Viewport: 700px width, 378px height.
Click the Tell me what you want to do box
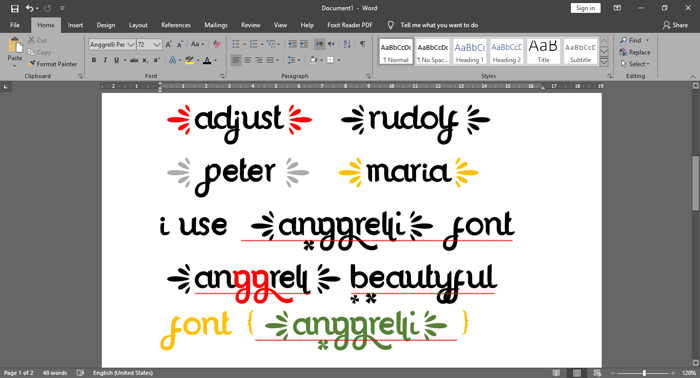[439, 25]
